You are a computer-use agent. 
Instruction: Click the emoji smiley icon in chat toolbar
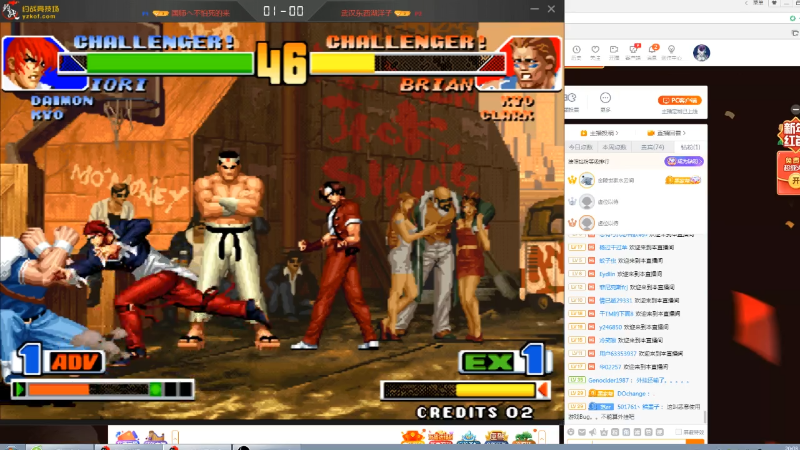coord(571,432)
